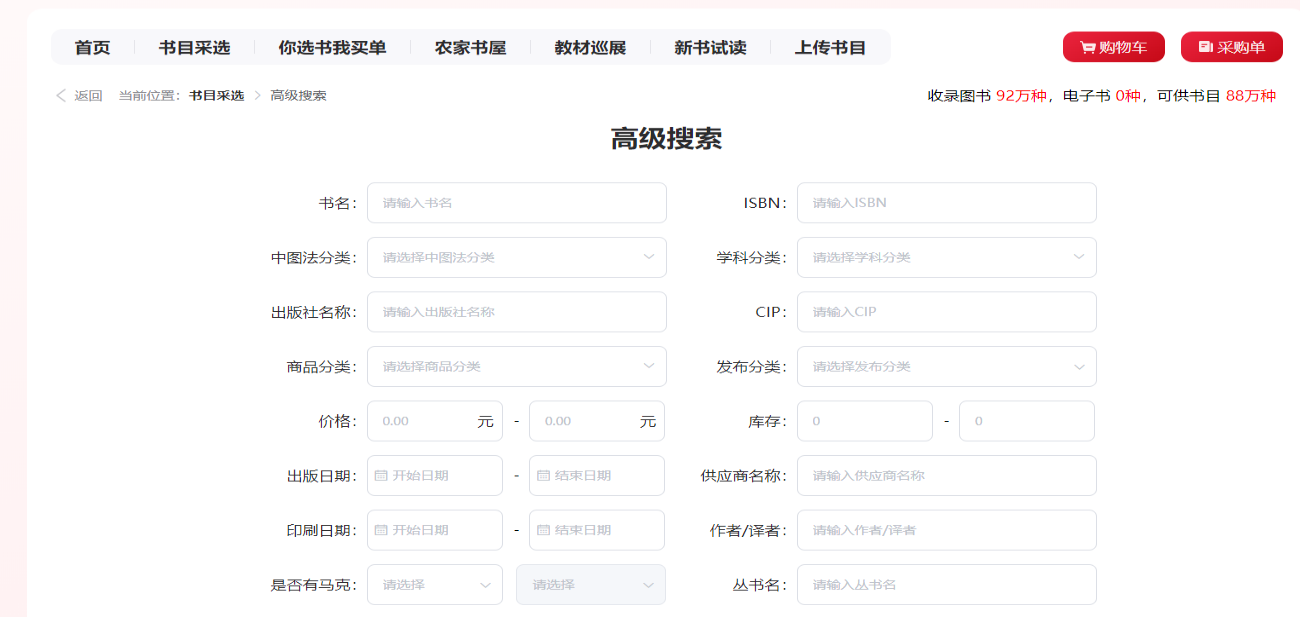Click the back arrow icon next to 返回
Screen dimensions: 1300x617
[61, 95]
